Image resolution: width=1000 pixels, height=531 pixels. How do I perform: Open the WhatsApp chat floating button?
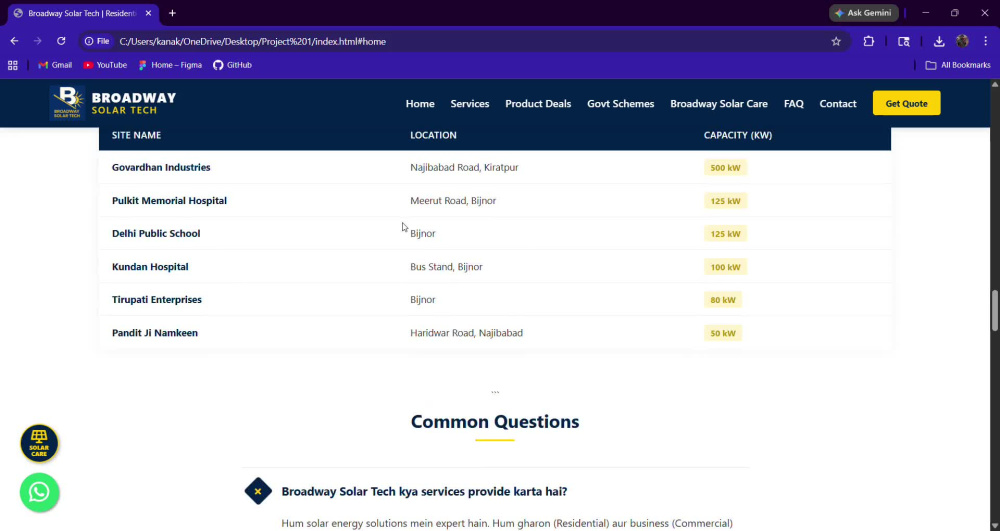(39, 492)
